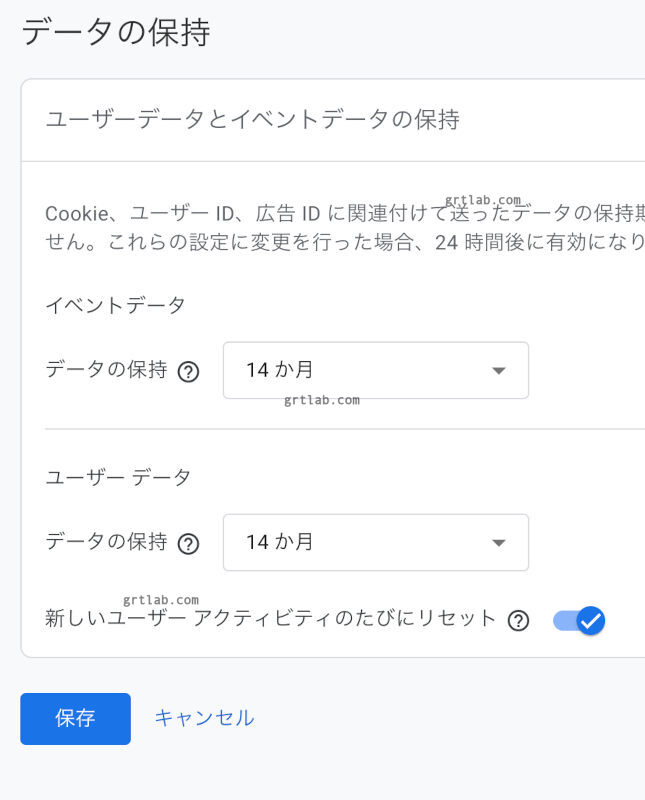Click help icon beside user data retention
The height and width of the screenshot is (800, 645).
[x=188, y=543]
